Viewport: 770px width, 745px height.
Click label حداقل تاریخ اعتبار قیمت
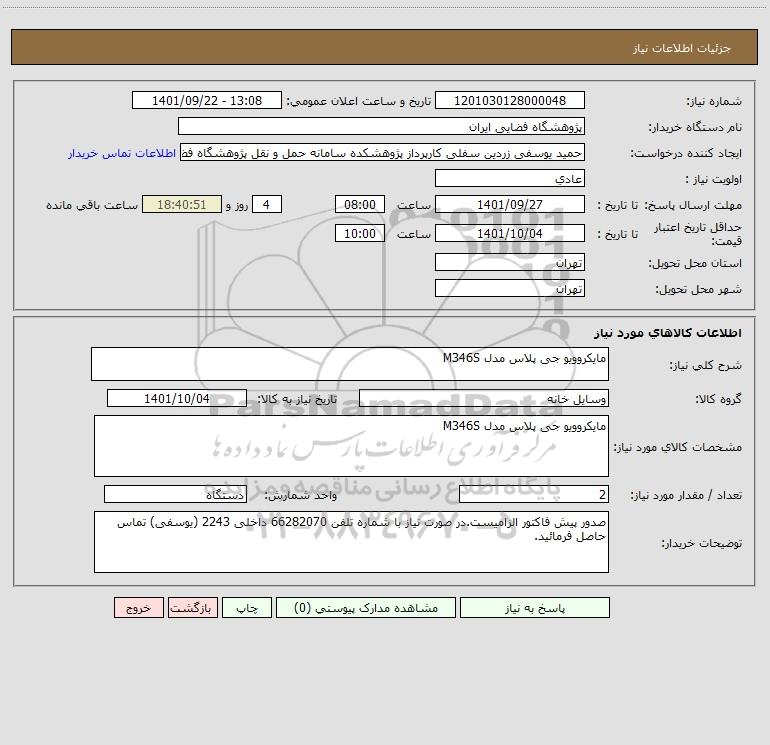(698, 234)
